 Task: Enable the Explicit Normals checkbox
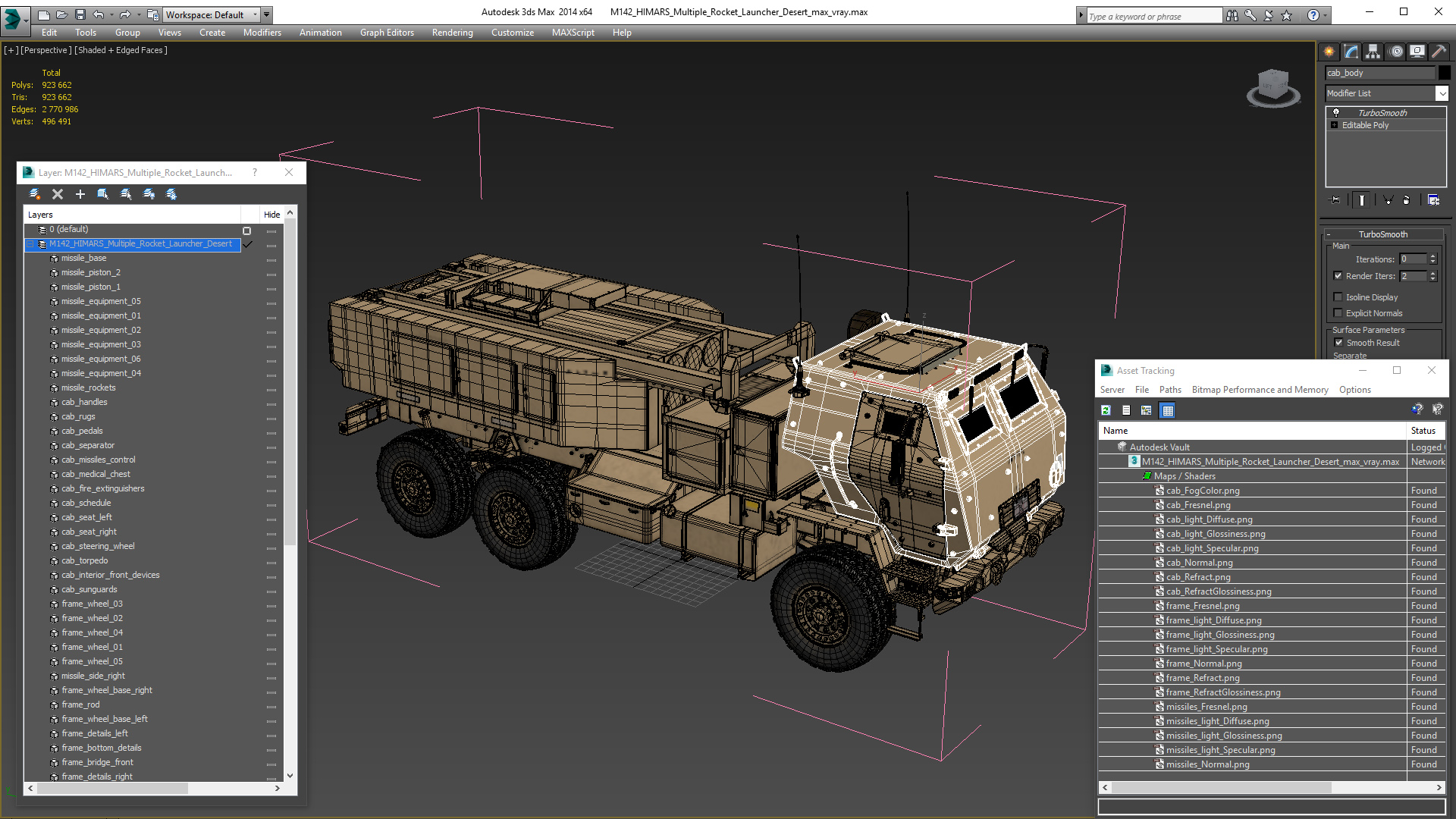1338,313
